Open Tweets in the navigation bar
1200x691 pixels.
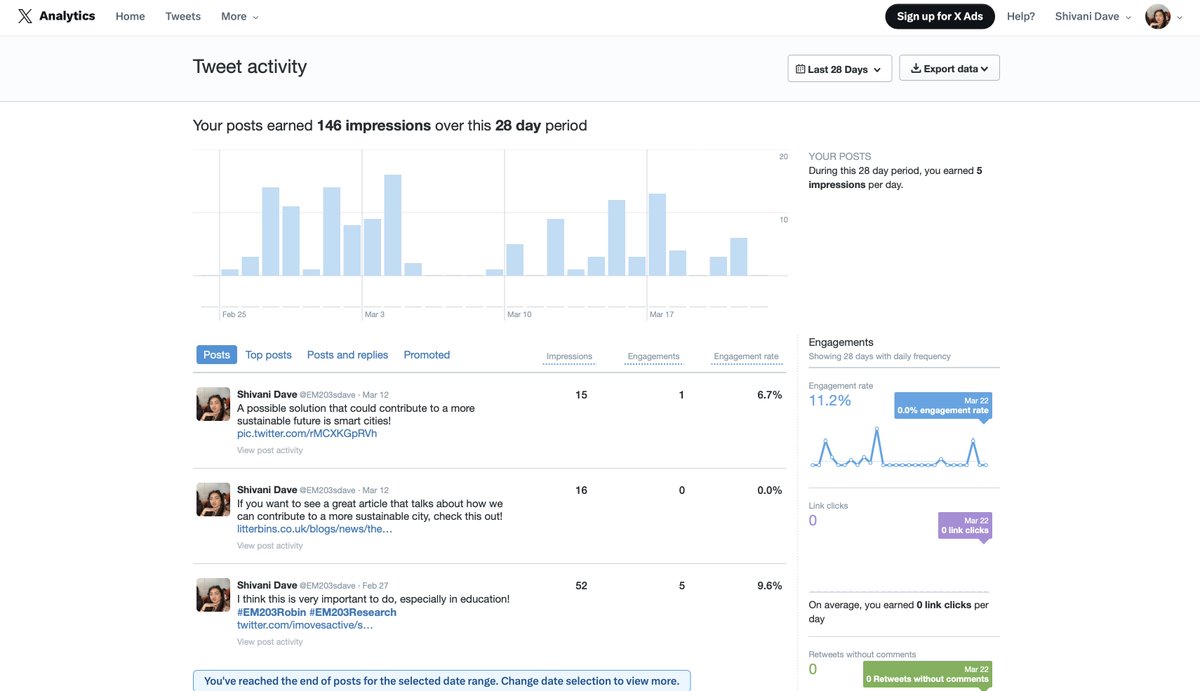click(x=183, y=16)
